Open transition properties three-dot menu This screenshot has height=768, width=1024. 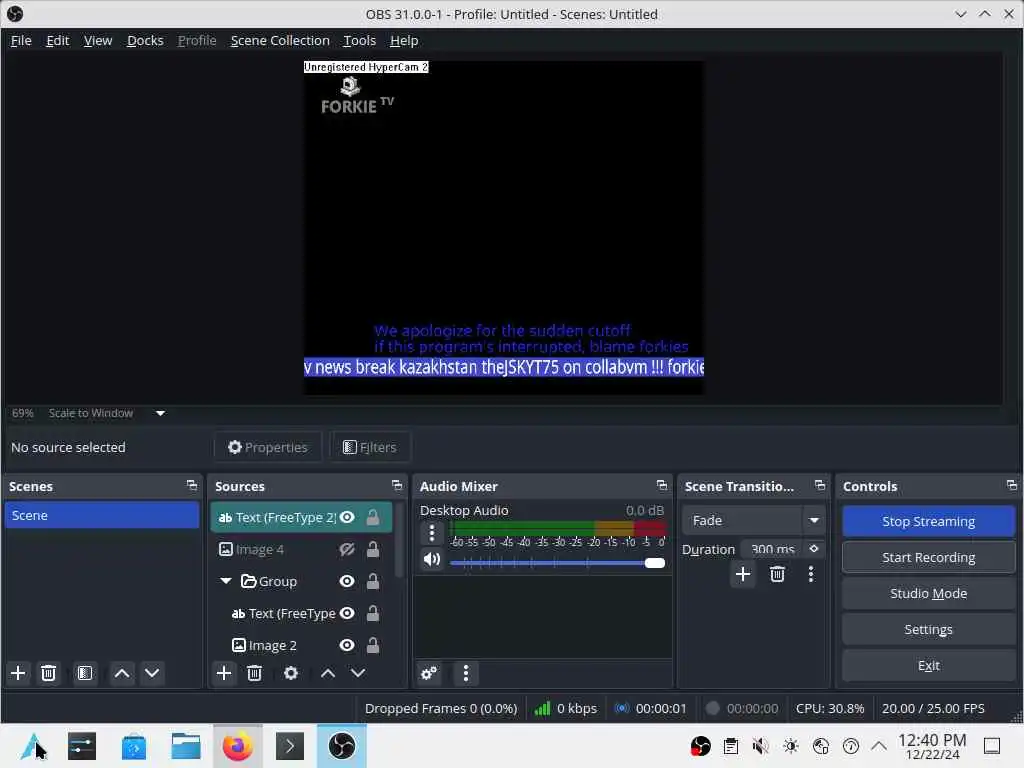811,575
